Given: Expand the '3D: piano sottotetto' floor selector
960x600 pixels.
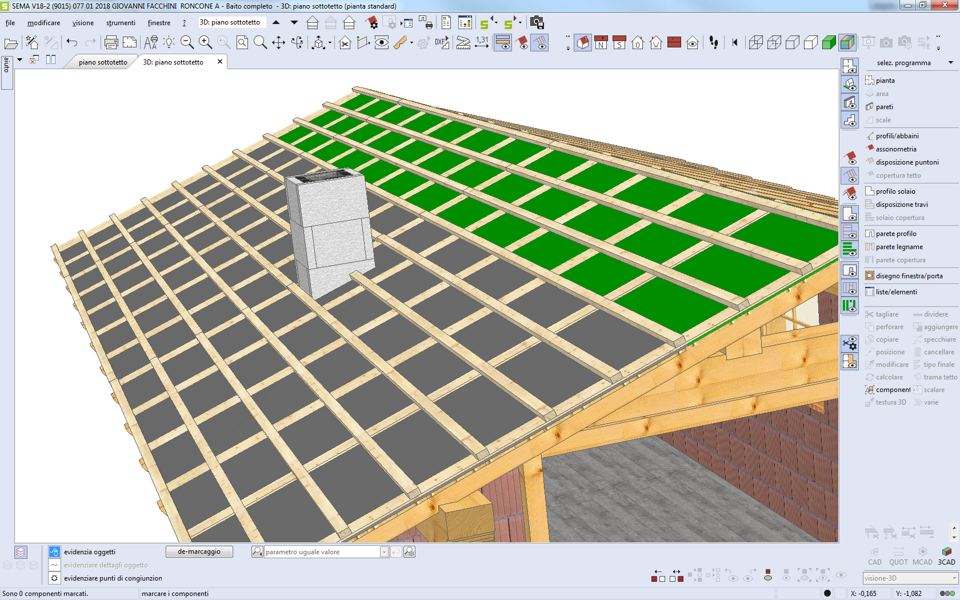Looking at the screenshot, I should pyautogui.click(x=294, y=22).
